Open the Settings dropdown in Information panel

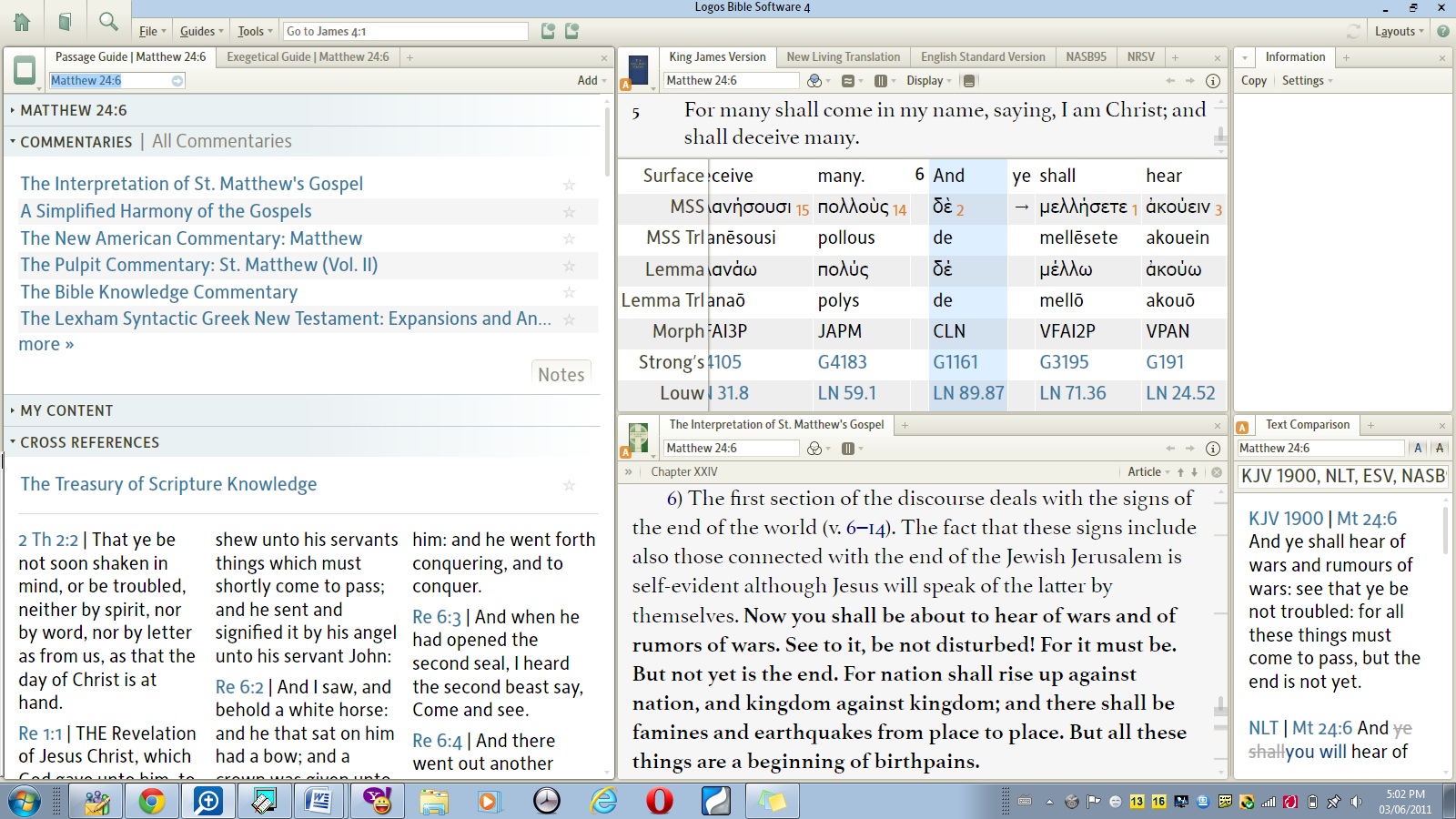pyautogui.click(x=1308, y=80)
